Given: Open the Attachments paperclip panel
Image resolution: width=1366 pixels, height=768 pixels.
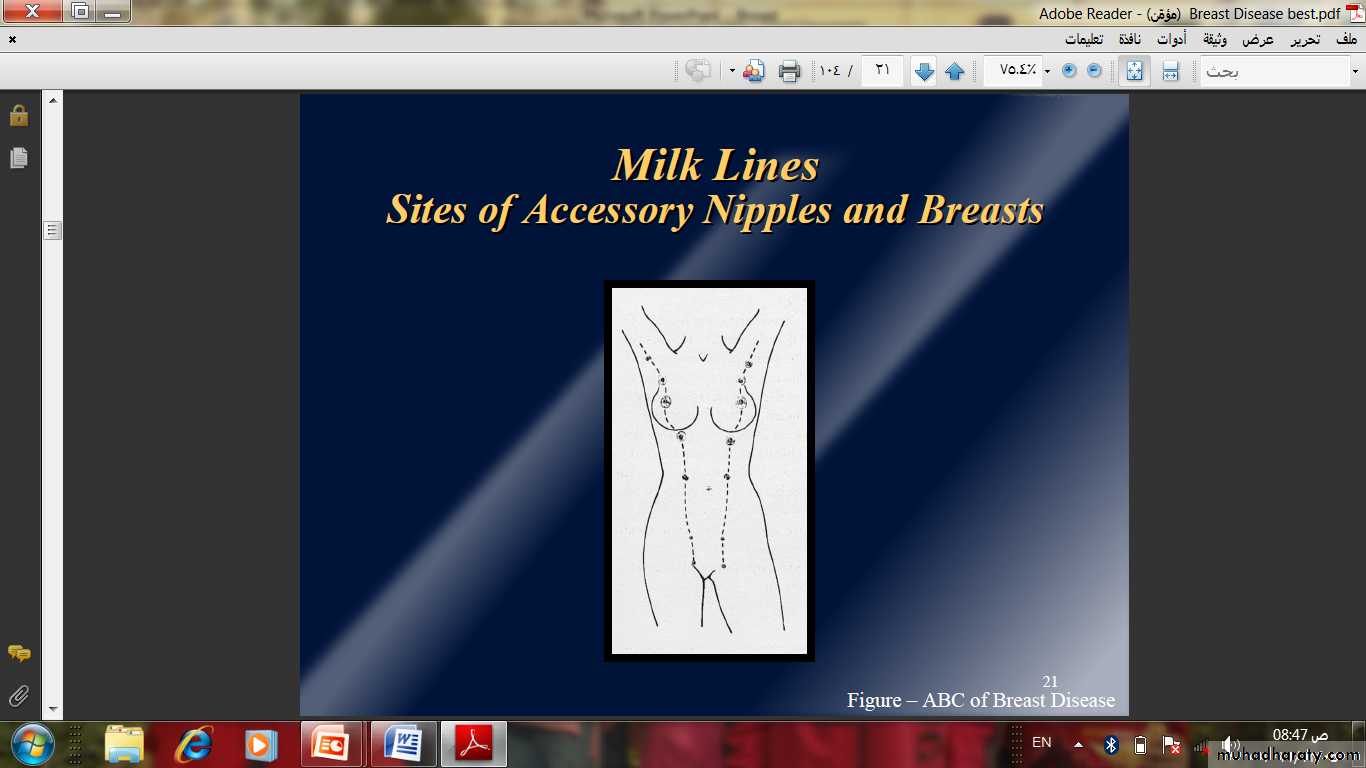Looking at the screenshot, I should tap(19, 696).
